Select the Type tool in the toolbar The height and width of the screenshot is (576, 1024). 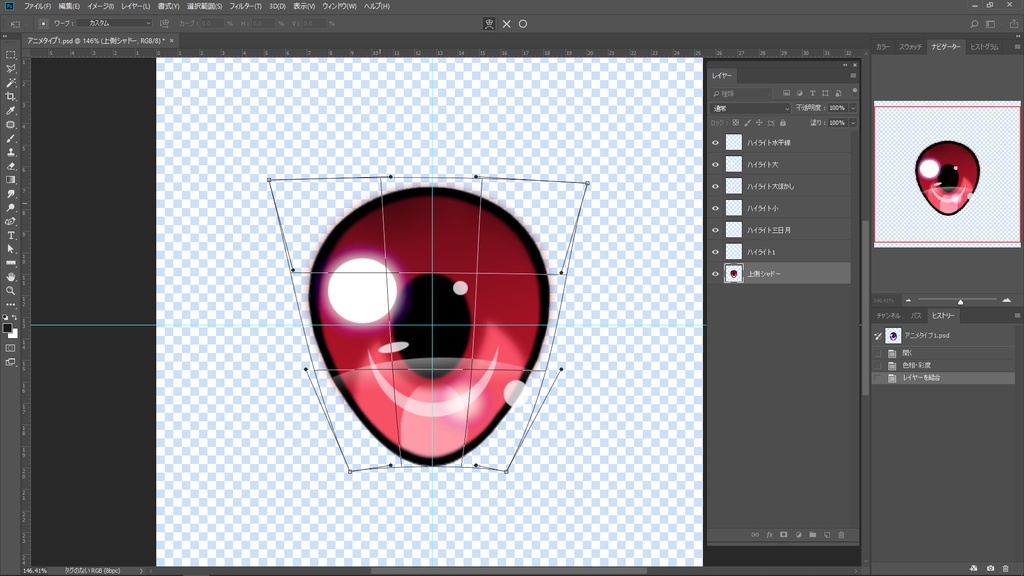[11, 235]
